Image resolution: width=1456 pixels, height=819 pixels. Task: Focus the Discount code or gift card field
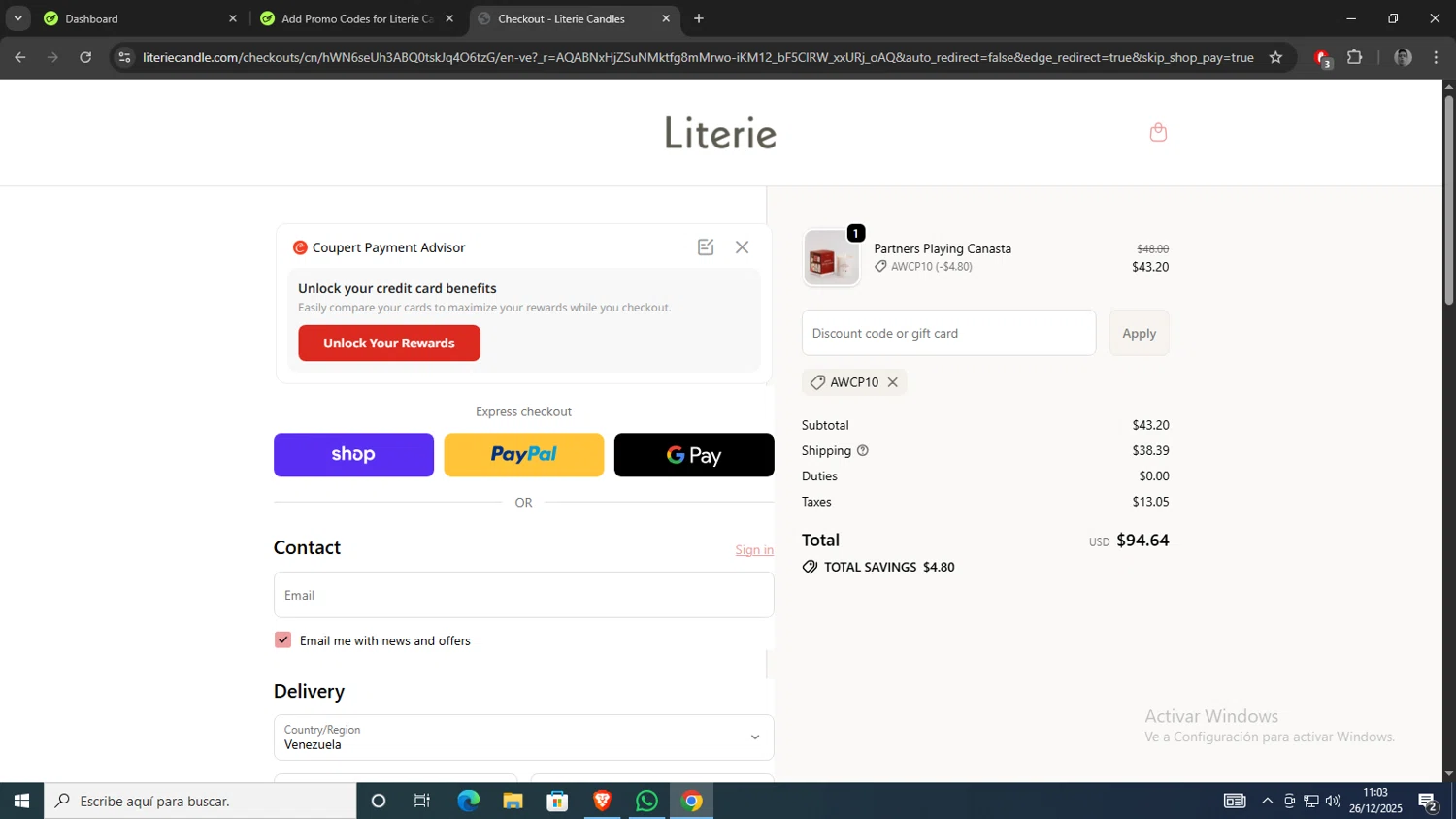tap(948, 333)
